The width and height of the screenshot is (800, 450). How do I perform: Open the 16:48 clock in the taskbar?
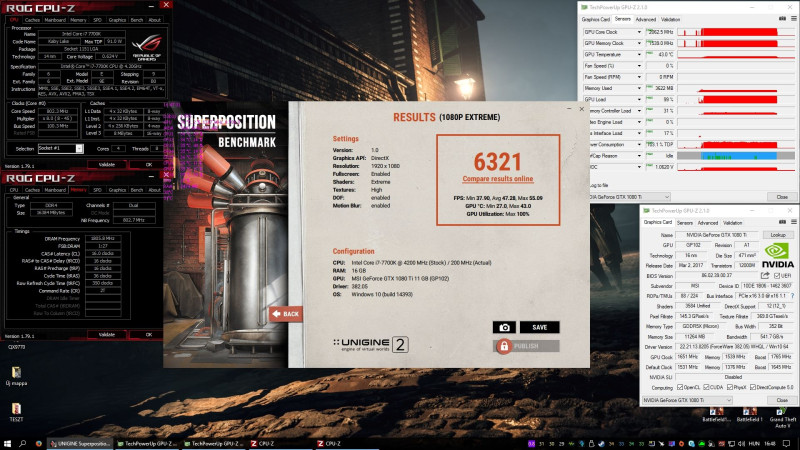[x=770, y=444]
